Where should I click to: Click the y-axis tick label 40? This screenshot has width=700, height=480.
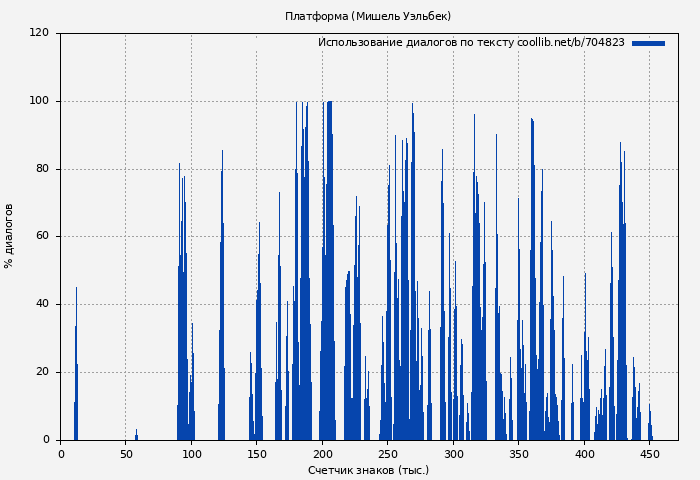pos(42,304)
